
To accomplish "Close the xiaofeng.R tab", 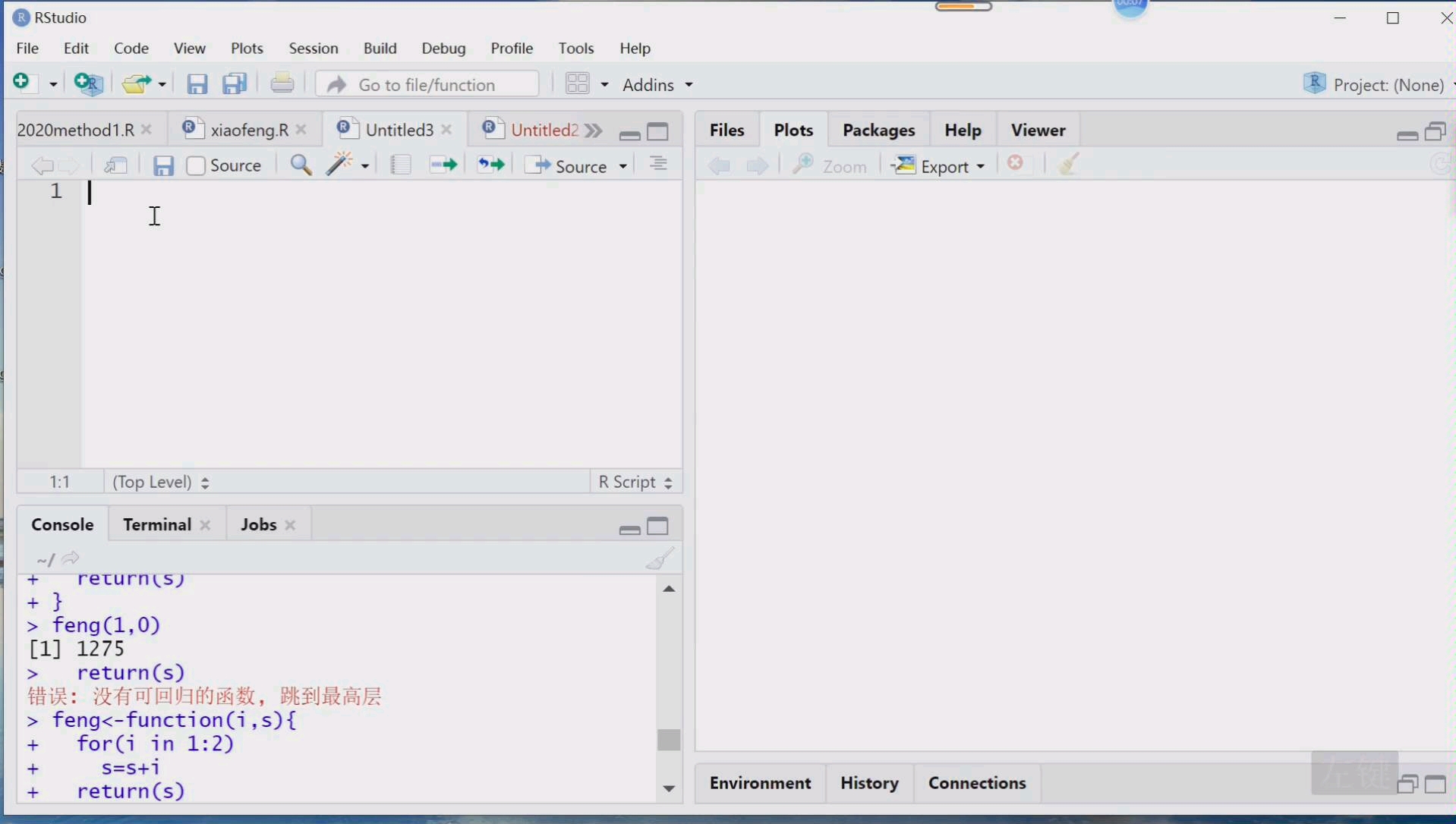I will tap(301, 131).
